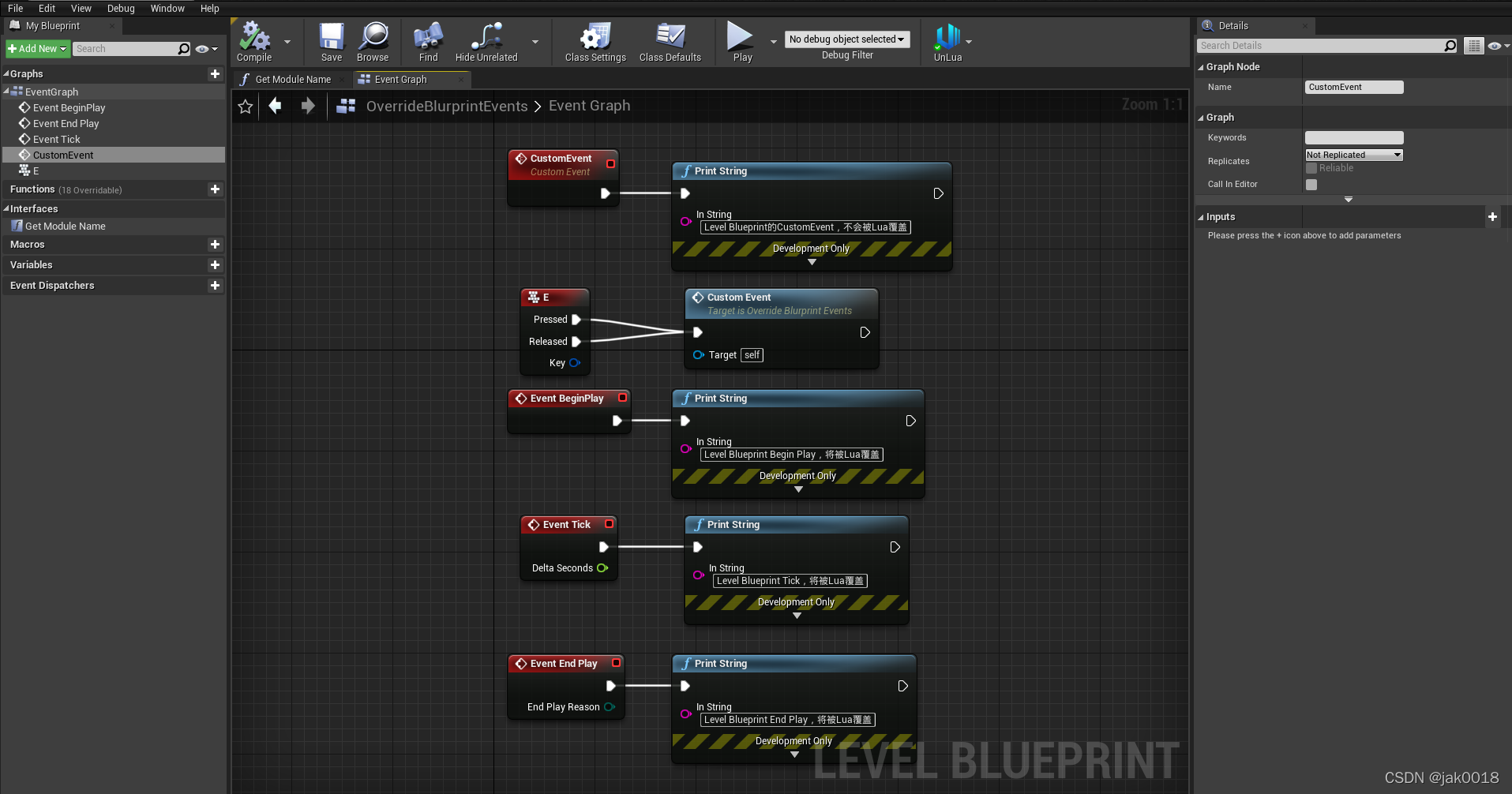The image size is (1512, 794).
Task: Click delegate pin on CustomEvent node
Action: pos(610,164)
